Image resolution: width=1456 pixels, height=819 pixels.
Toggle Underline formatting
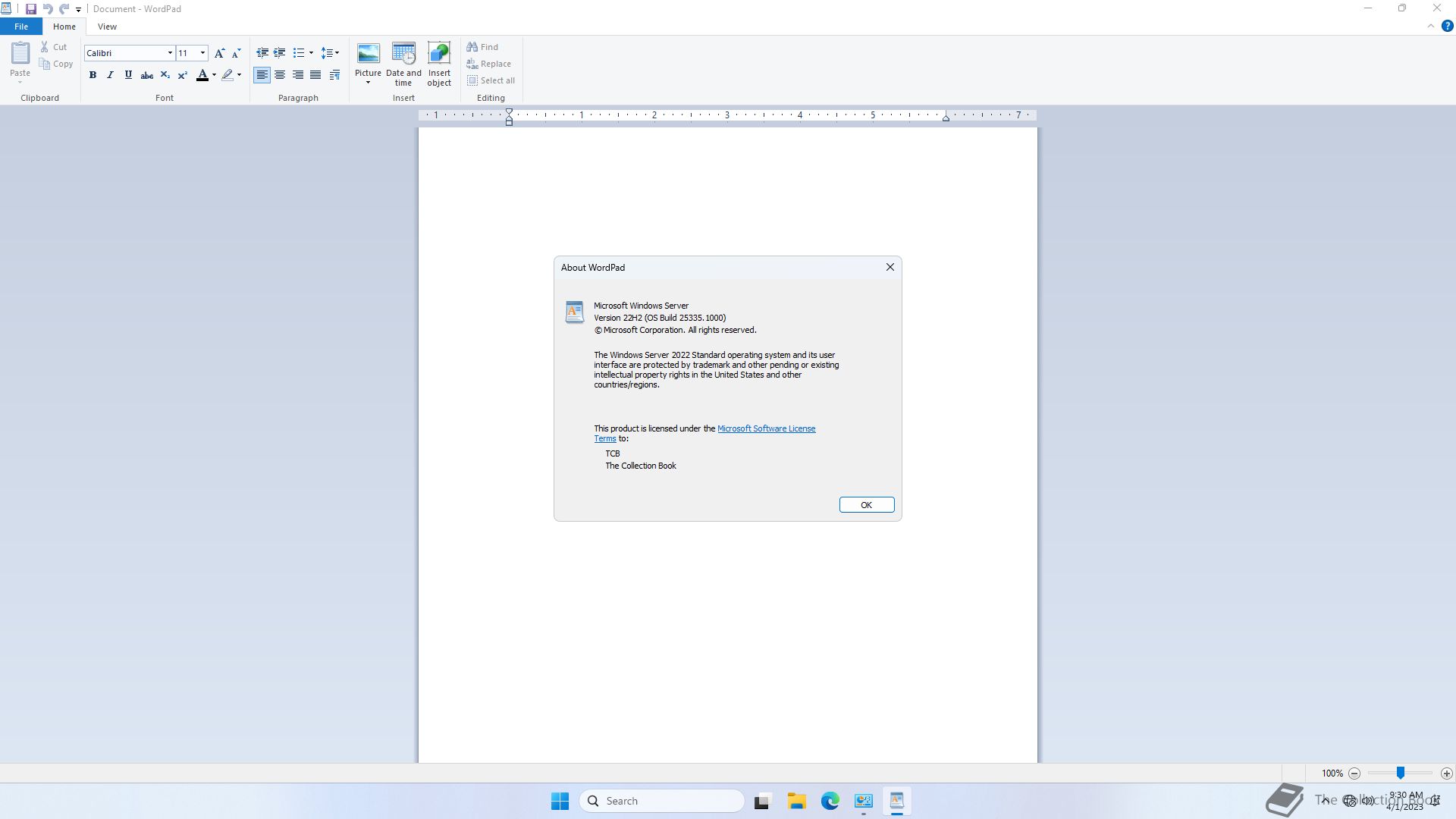(128, 75)
